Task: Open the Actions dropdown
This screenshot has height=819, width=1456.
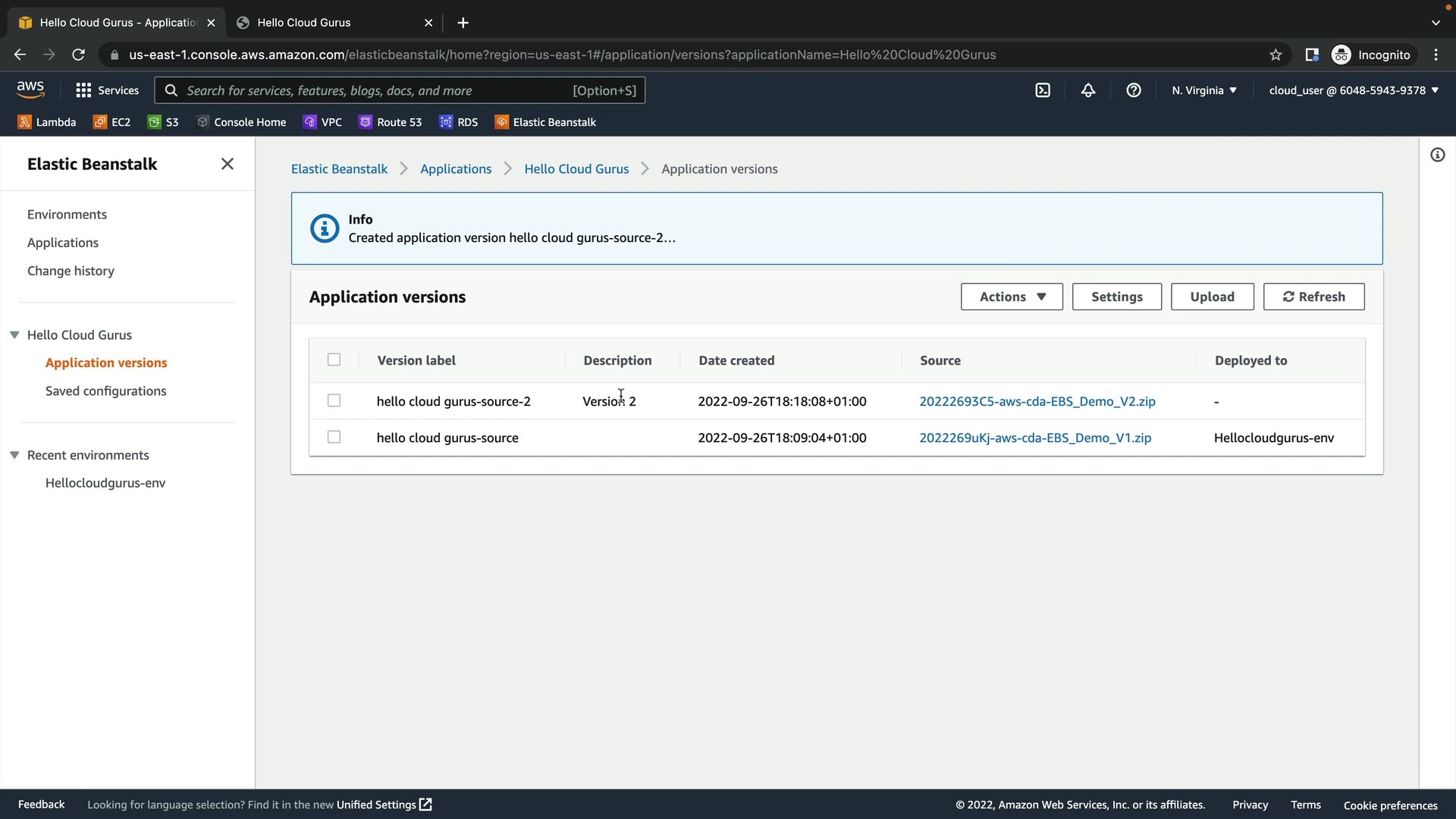Action: coord(1012,297)
